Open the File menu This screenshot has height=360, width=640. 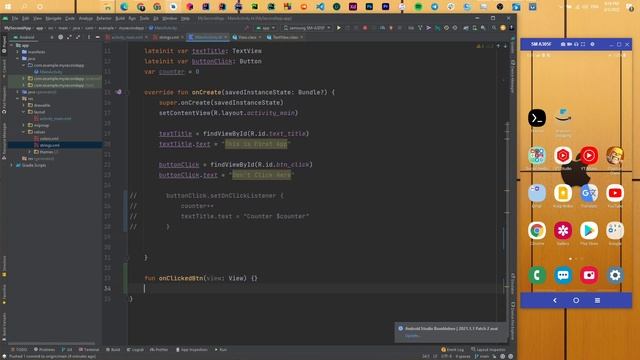[15, 18]
